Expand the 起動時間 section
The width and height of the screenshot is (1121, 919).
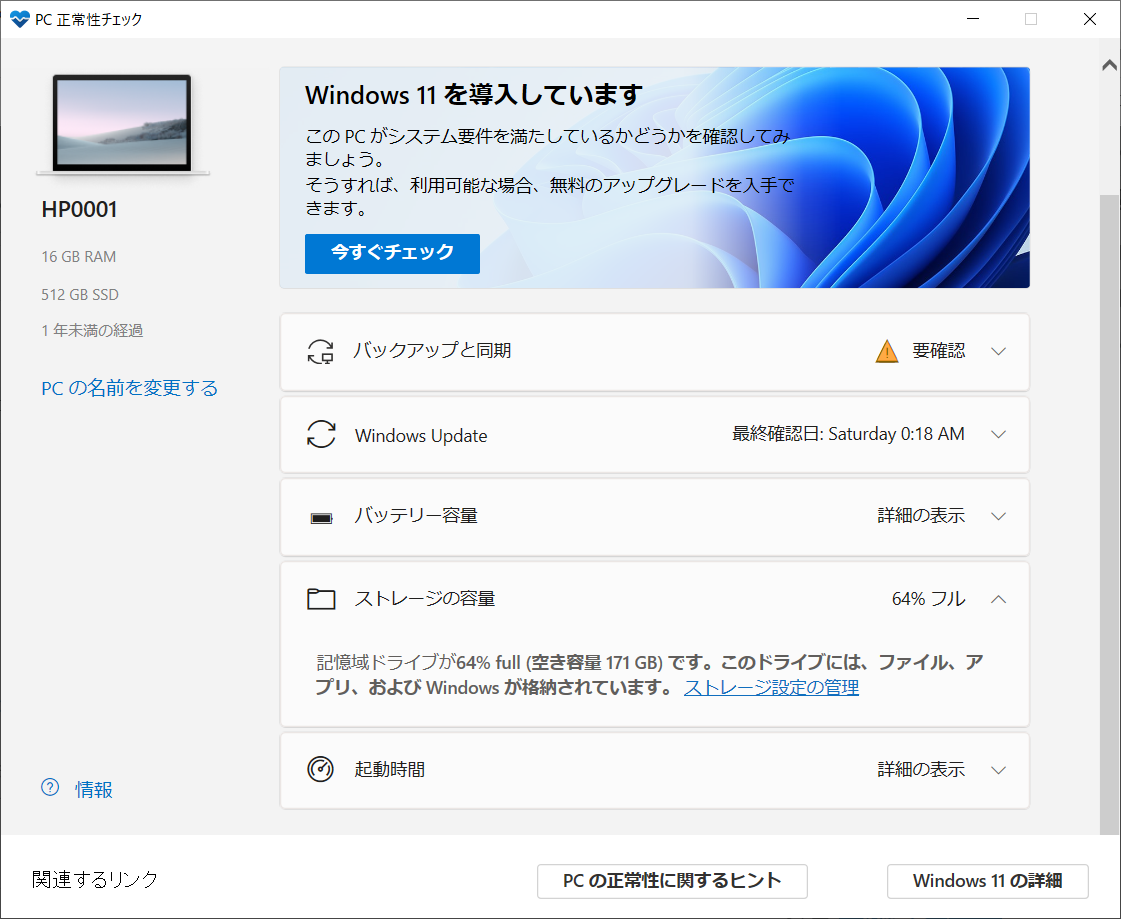[998, 770]
